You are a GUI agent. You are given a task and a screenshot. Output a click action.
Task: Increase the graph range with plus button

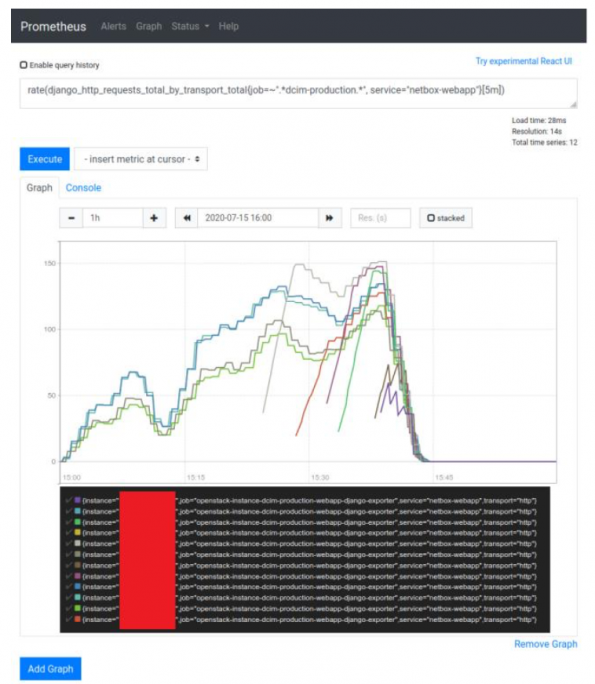click(x=154, y=218)
